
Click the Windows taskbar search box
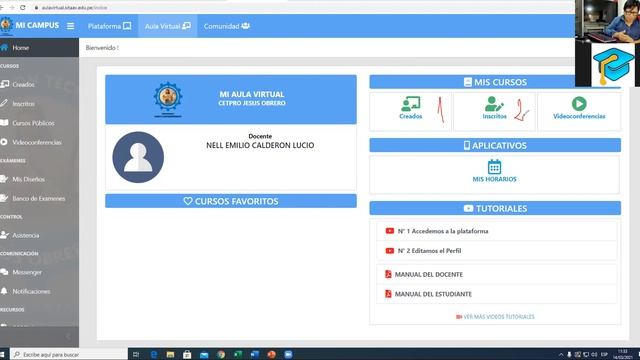[69, 354]
